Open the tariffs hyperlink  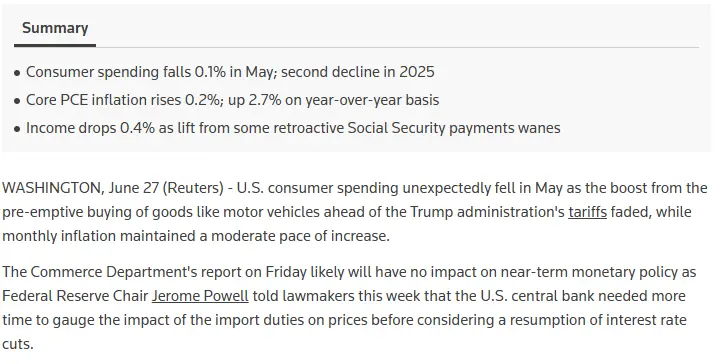[587, 212]
